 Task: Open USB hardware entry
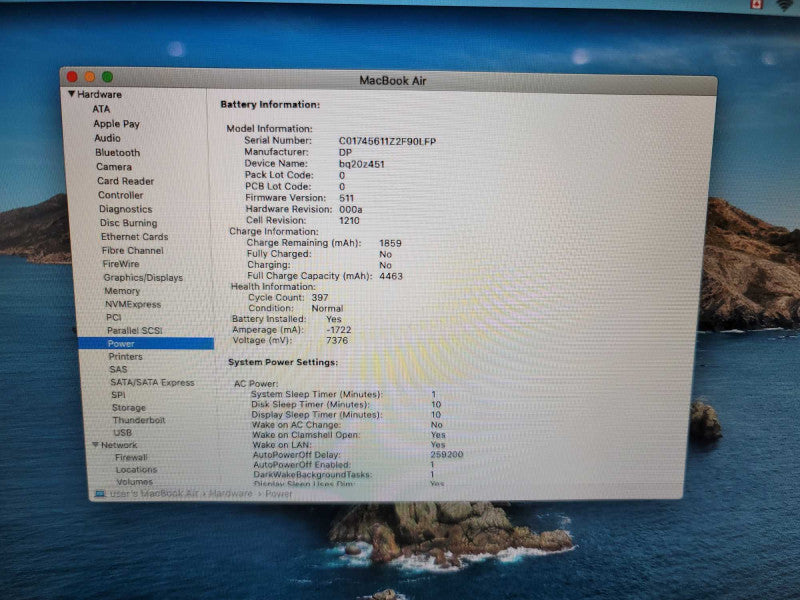pyautogui.click(x=122, y=432)
